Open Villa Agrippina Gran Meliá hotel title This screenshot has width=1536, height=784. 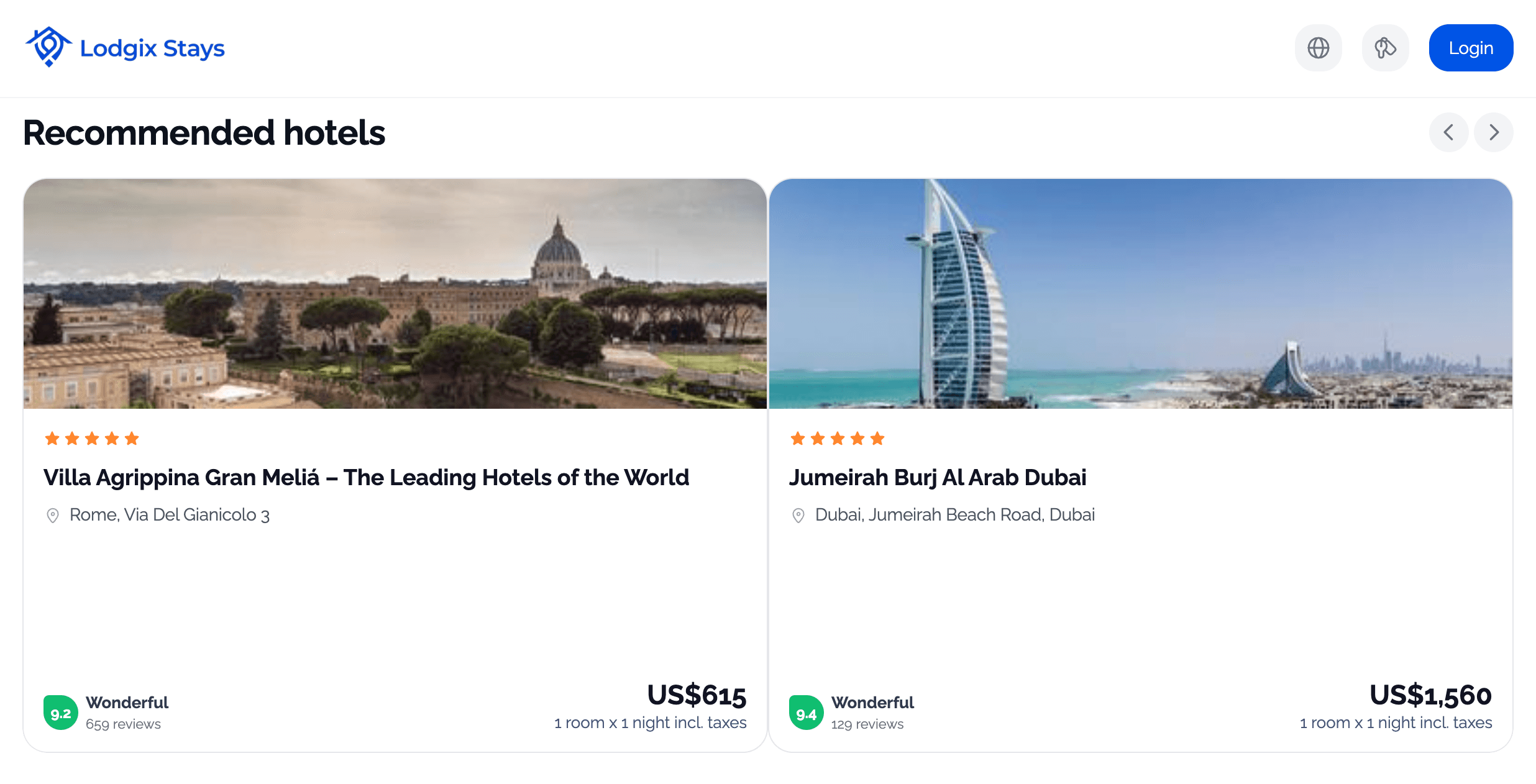click(x=366, y=478)
